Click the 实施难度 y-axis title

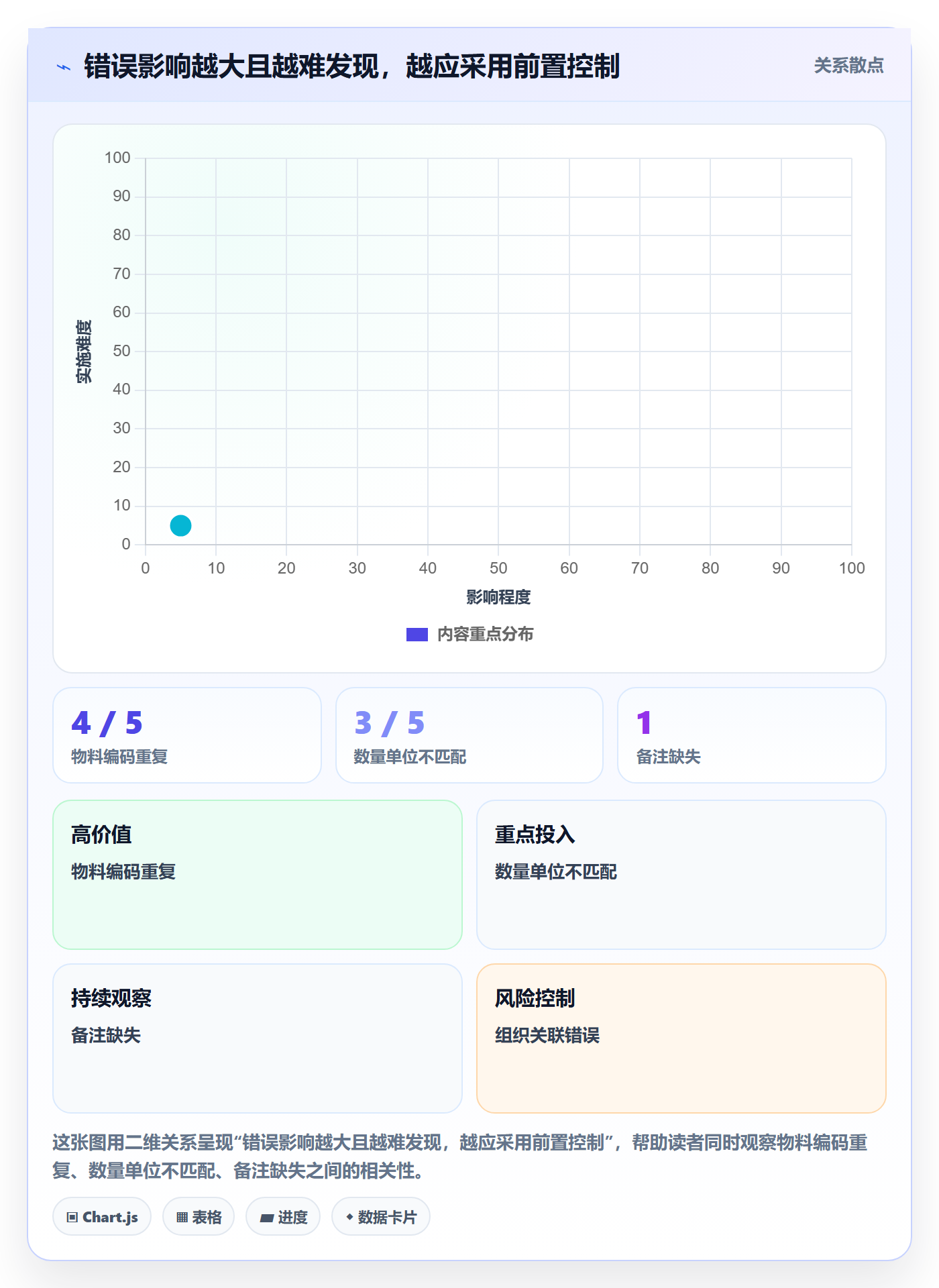coord(84,352)
